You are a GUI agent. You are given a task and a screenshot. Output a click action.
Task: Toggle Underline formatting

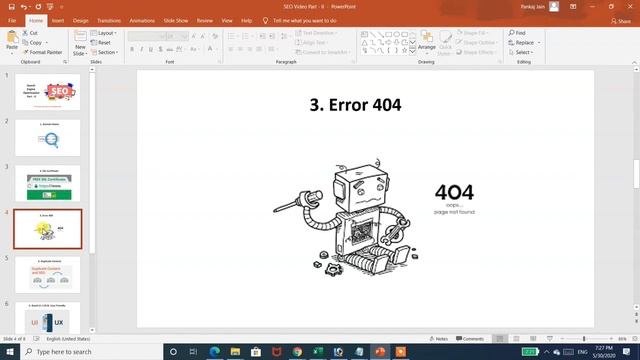point(151,49)
